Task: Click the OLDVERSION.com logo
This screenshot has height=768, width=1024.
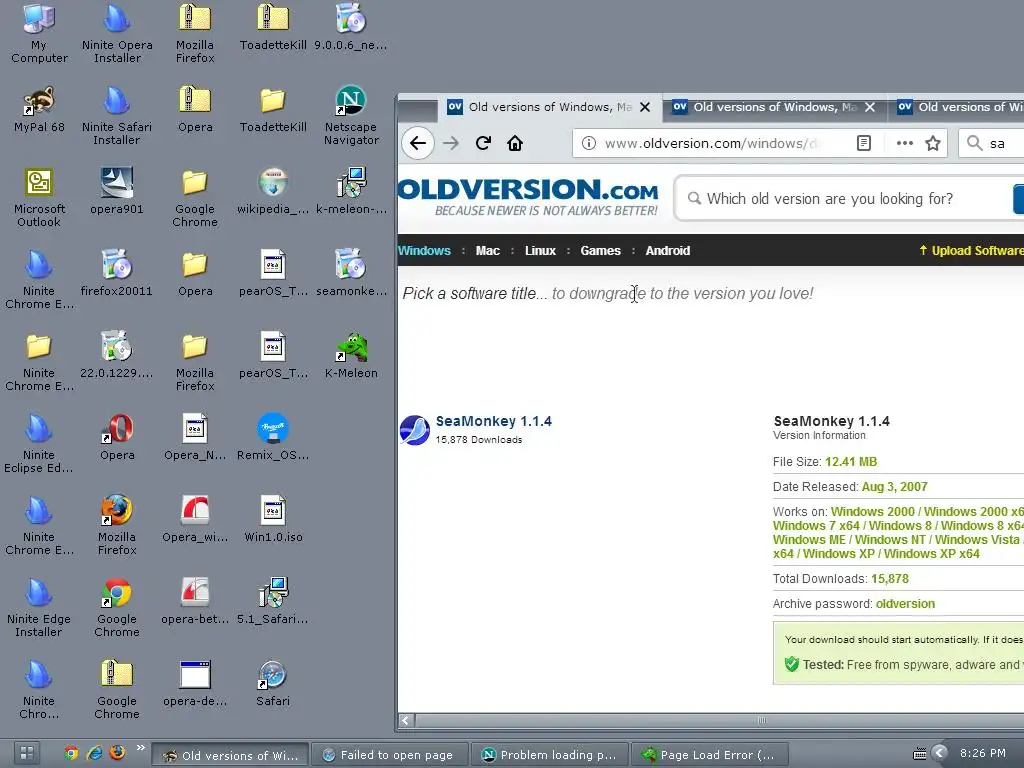Action: pos(528,197)
